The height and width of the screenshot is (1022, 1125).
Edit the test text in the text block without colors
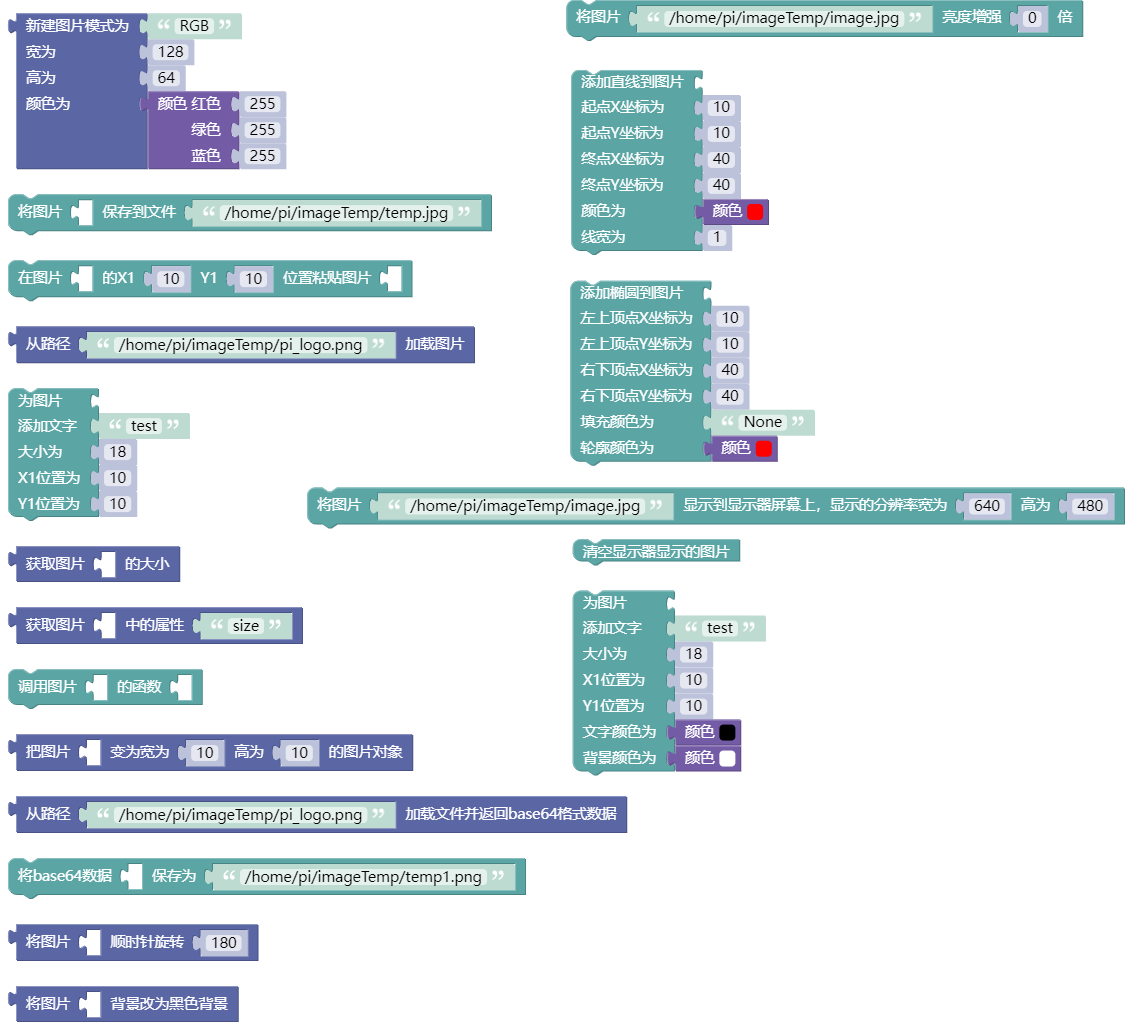(x=143, y=426)
